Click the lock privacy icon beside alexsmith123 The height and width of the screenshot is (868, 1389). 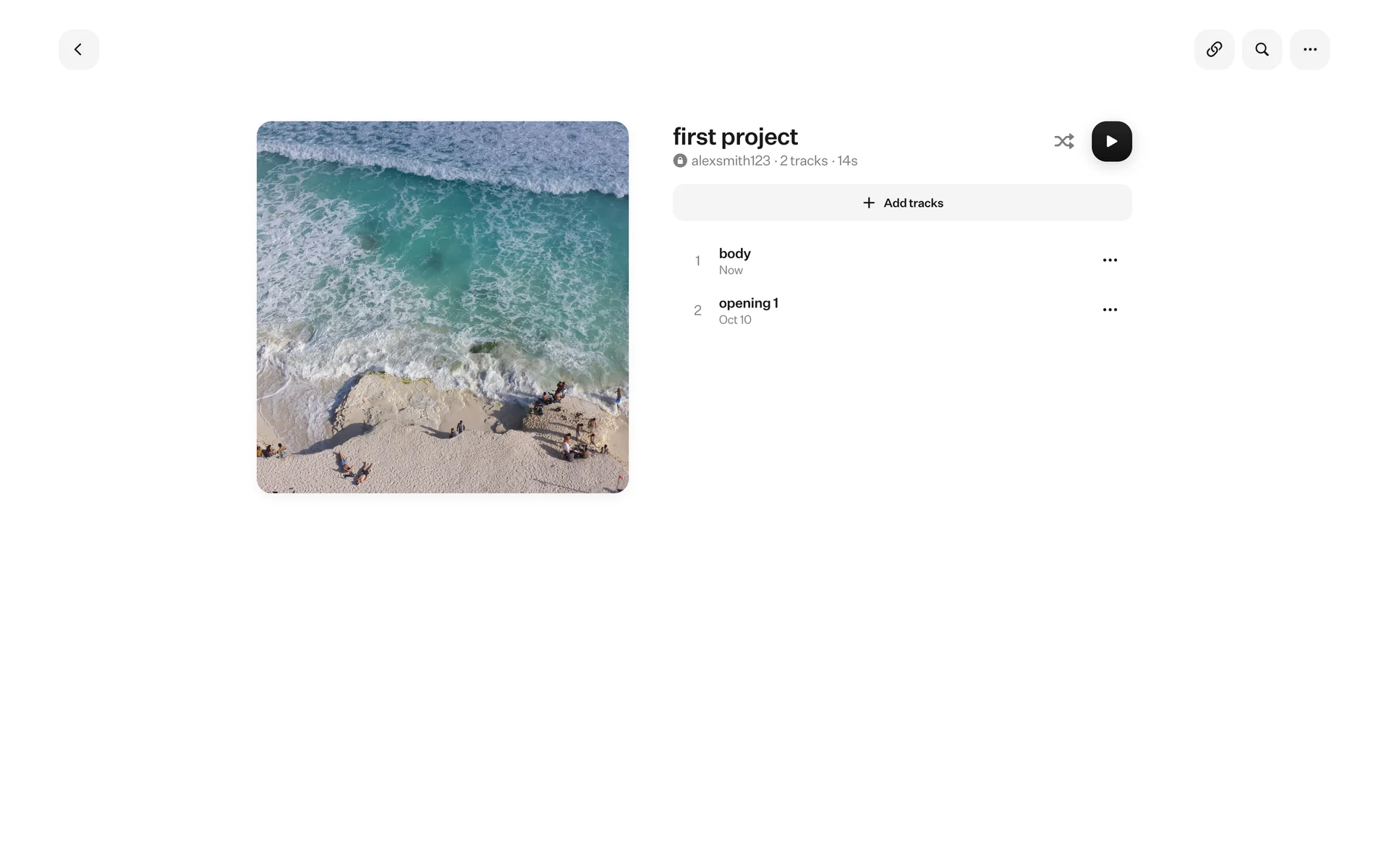680,161
